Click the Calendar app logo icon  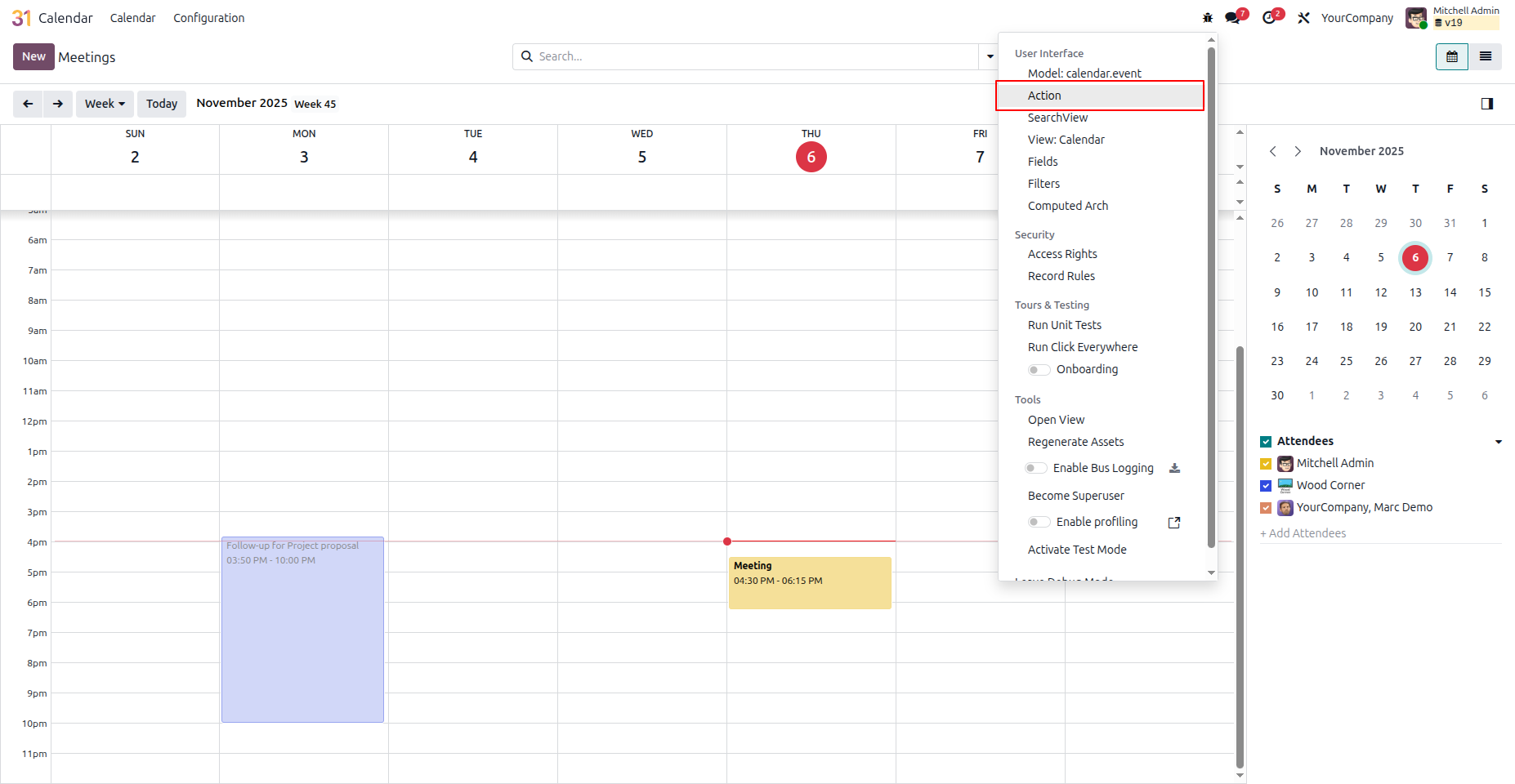click(x=22, y=18)
